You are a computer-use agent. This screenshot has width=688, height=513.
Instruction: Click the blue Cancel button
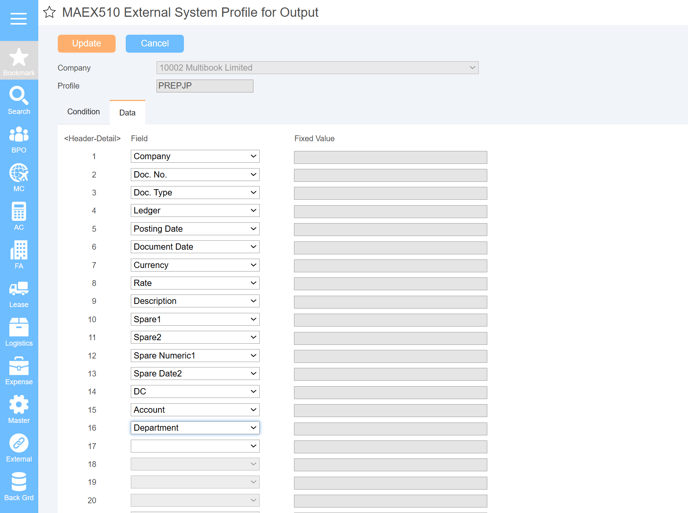click(154, 43)
